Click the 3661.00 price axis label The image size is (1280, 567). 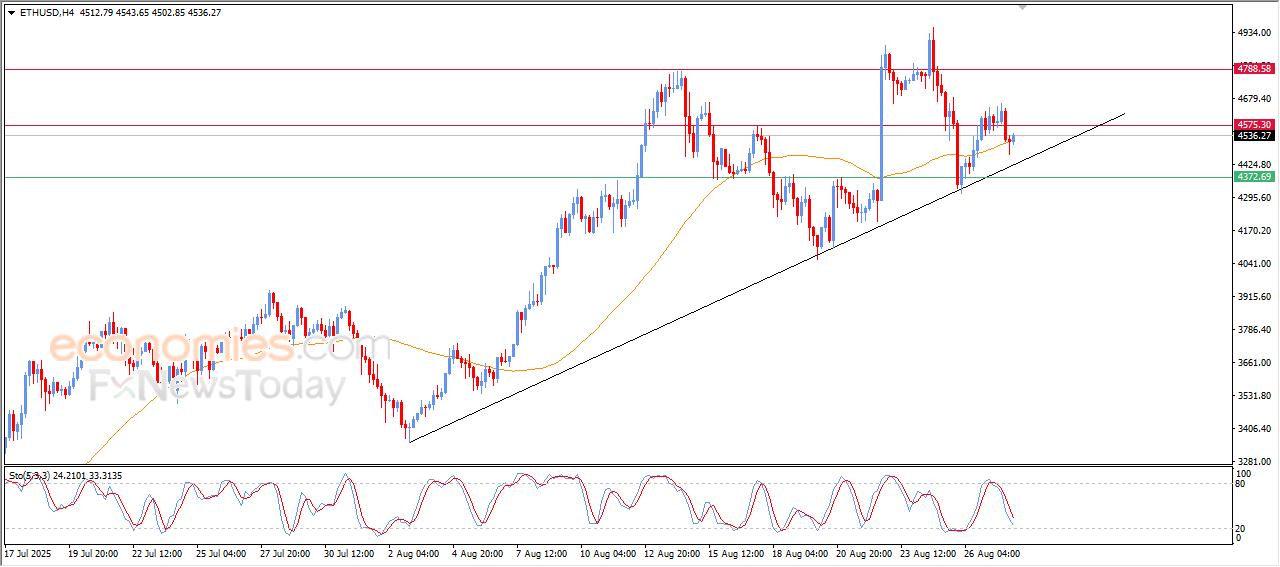1254,363
